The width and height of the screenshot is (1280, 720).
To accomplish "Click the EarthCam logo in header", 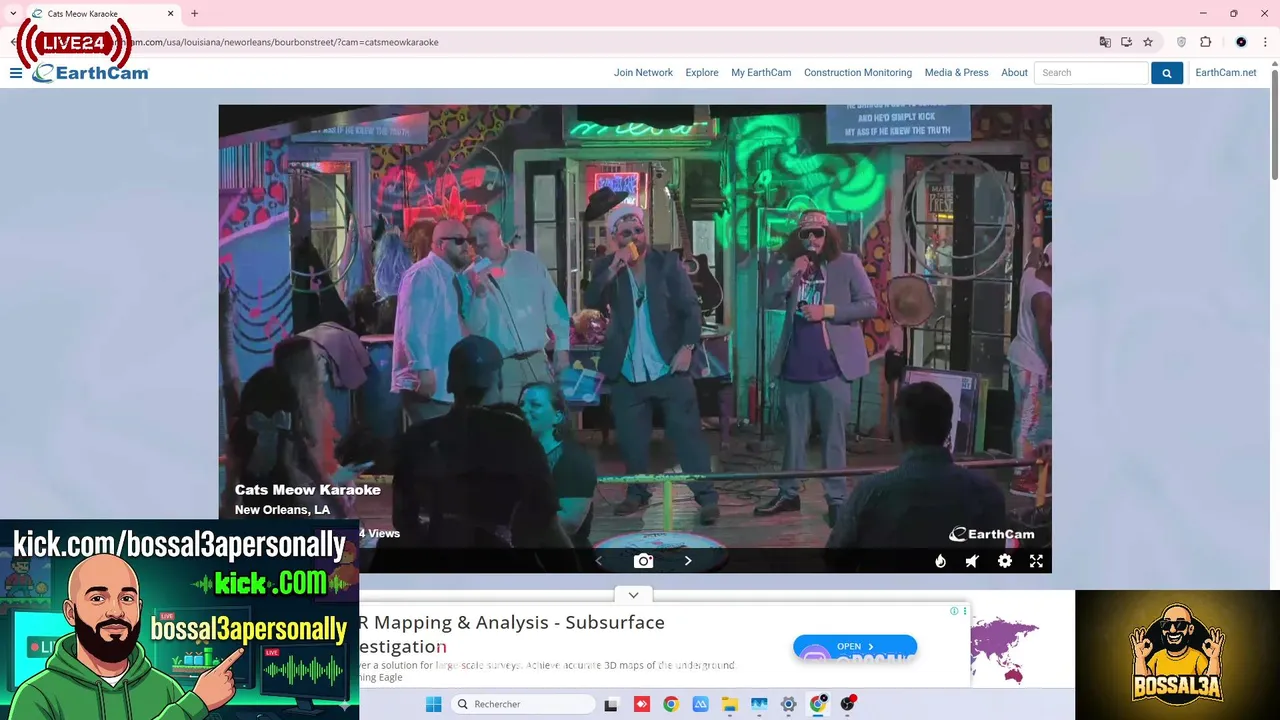I will 90,73.
